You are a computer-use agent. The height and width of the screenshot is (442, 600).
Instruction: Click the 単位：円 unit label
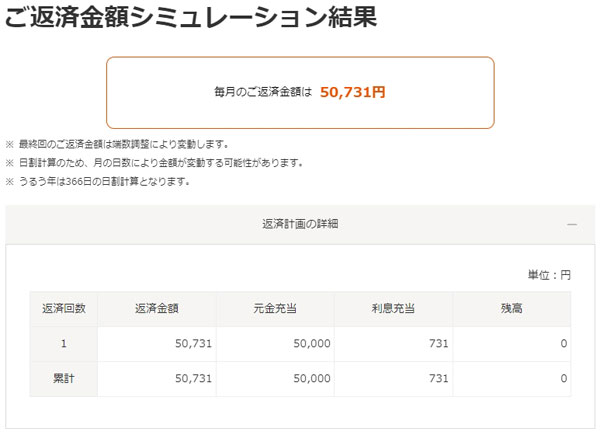(x=549, y=275)
